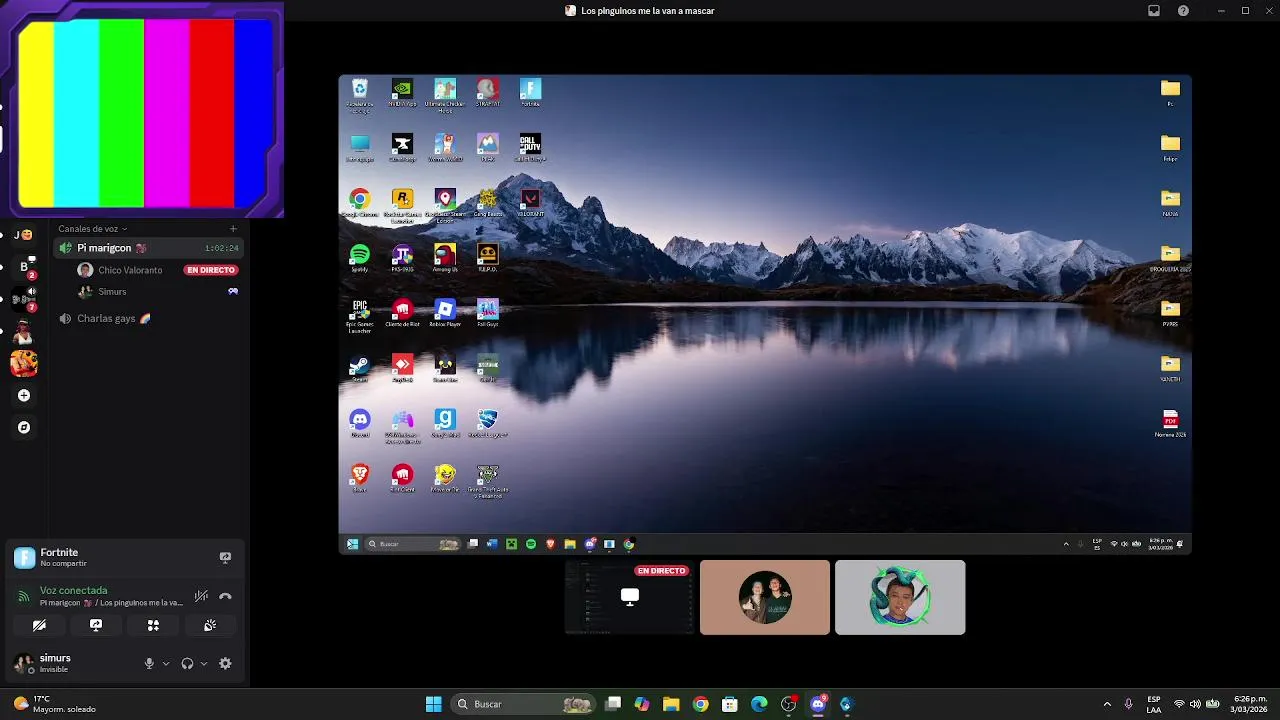The width and height of the screenshot is (1280, 720).
Task: Open File Explorer from the taskbar
Action: click(671, 704)
